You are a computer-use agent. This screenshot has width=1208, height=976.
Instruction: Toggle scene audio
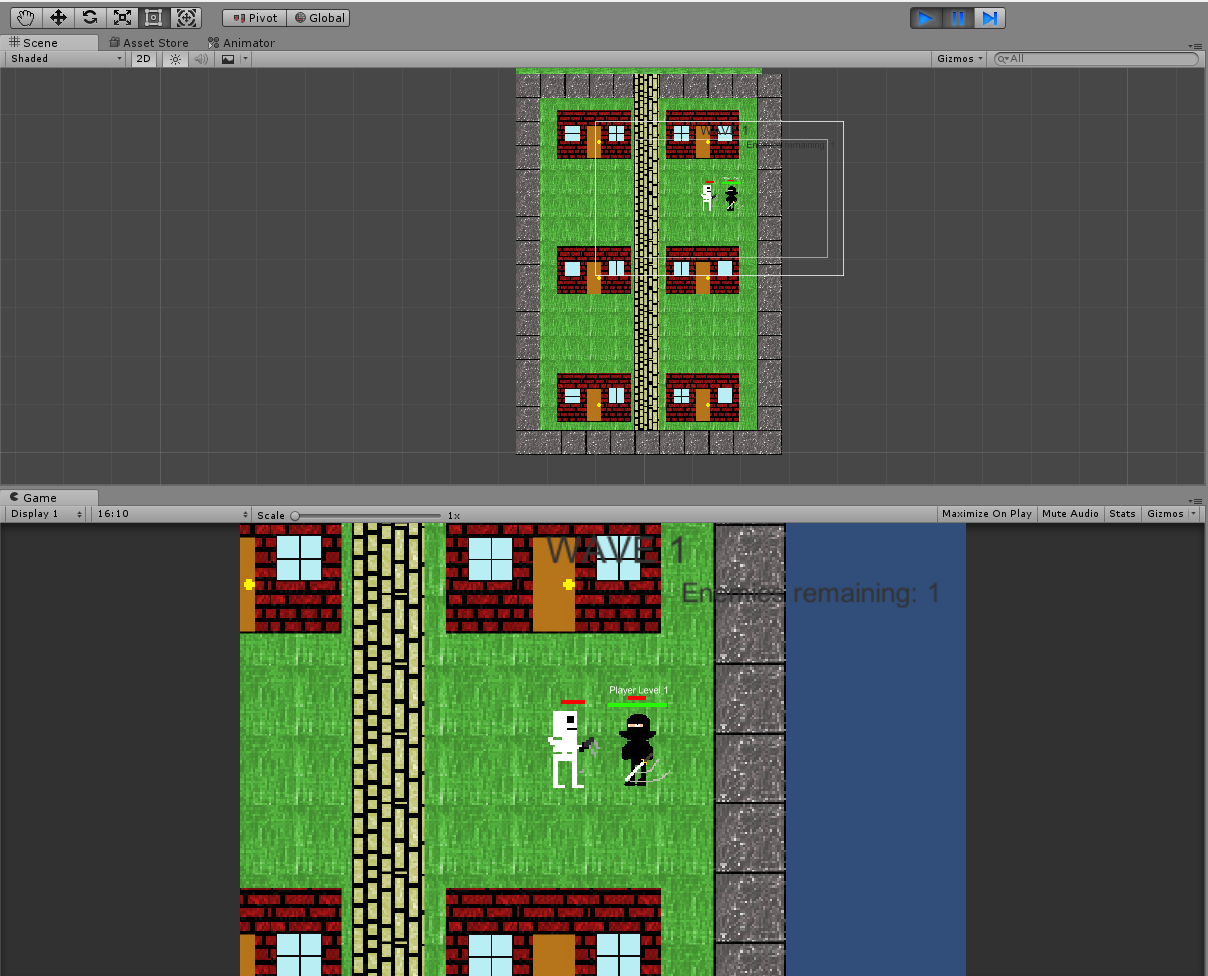point(199,59)
